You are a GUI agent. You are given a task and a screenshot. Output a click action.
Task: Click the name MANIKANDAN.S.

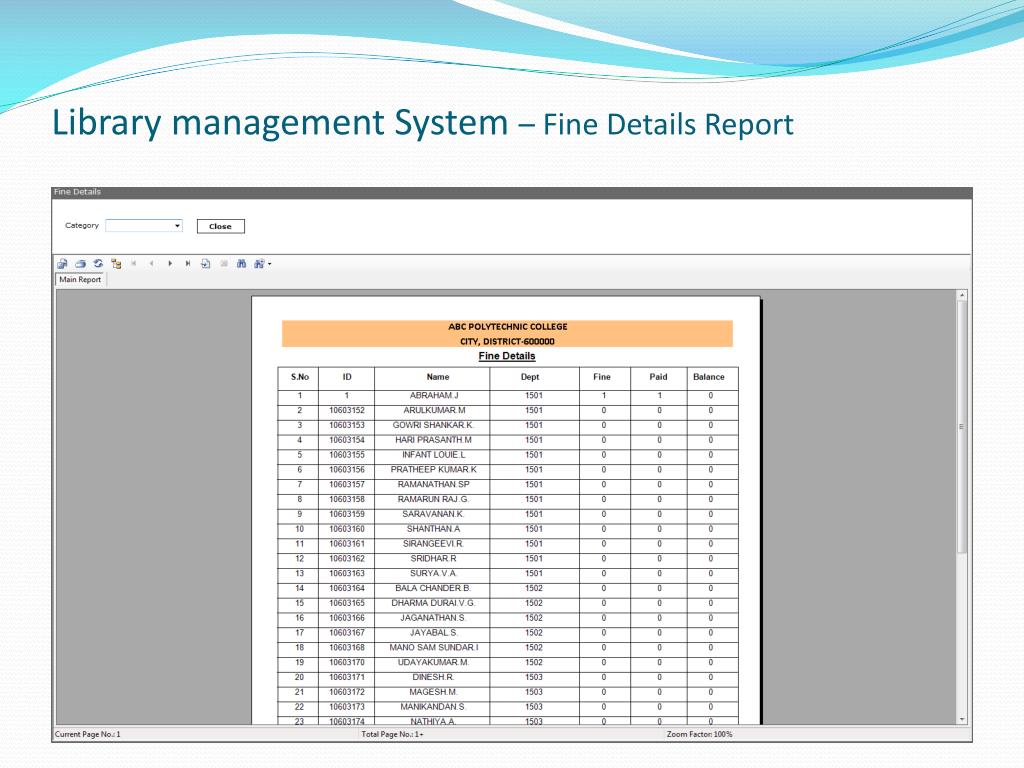(x=434, y=707)
